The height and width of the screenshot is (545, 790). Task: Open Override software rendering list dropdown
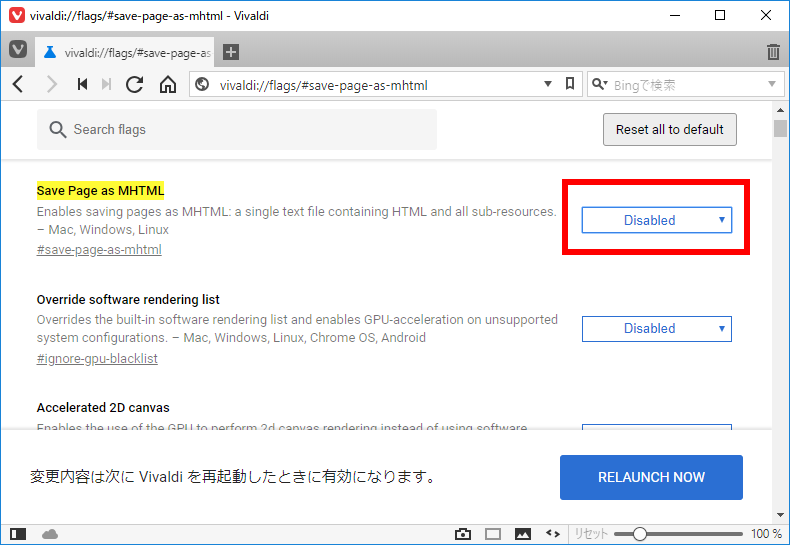[656, 329]
